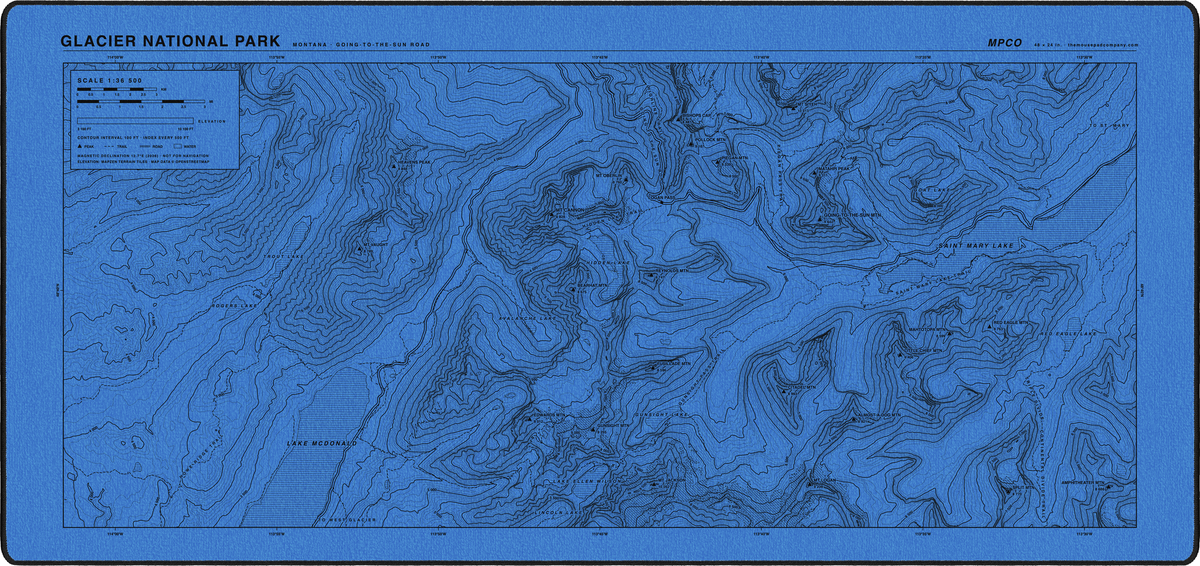Viewport: 1200px width, 566px height.
Task: Click the 'AVALANCHE LAKE' label
Action: pyautogui.click(x=527, y=317)
